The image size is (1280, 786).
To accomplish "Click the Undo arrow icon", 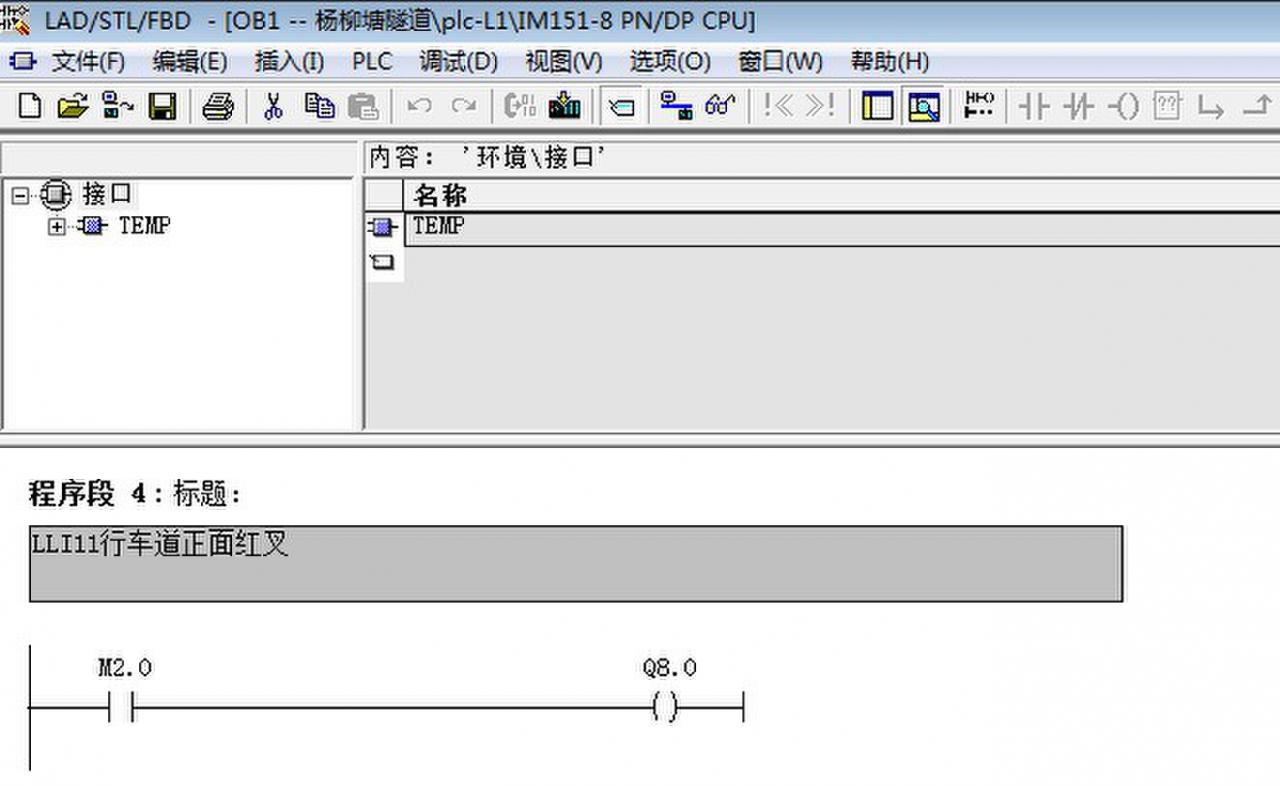I will (419, 107).
